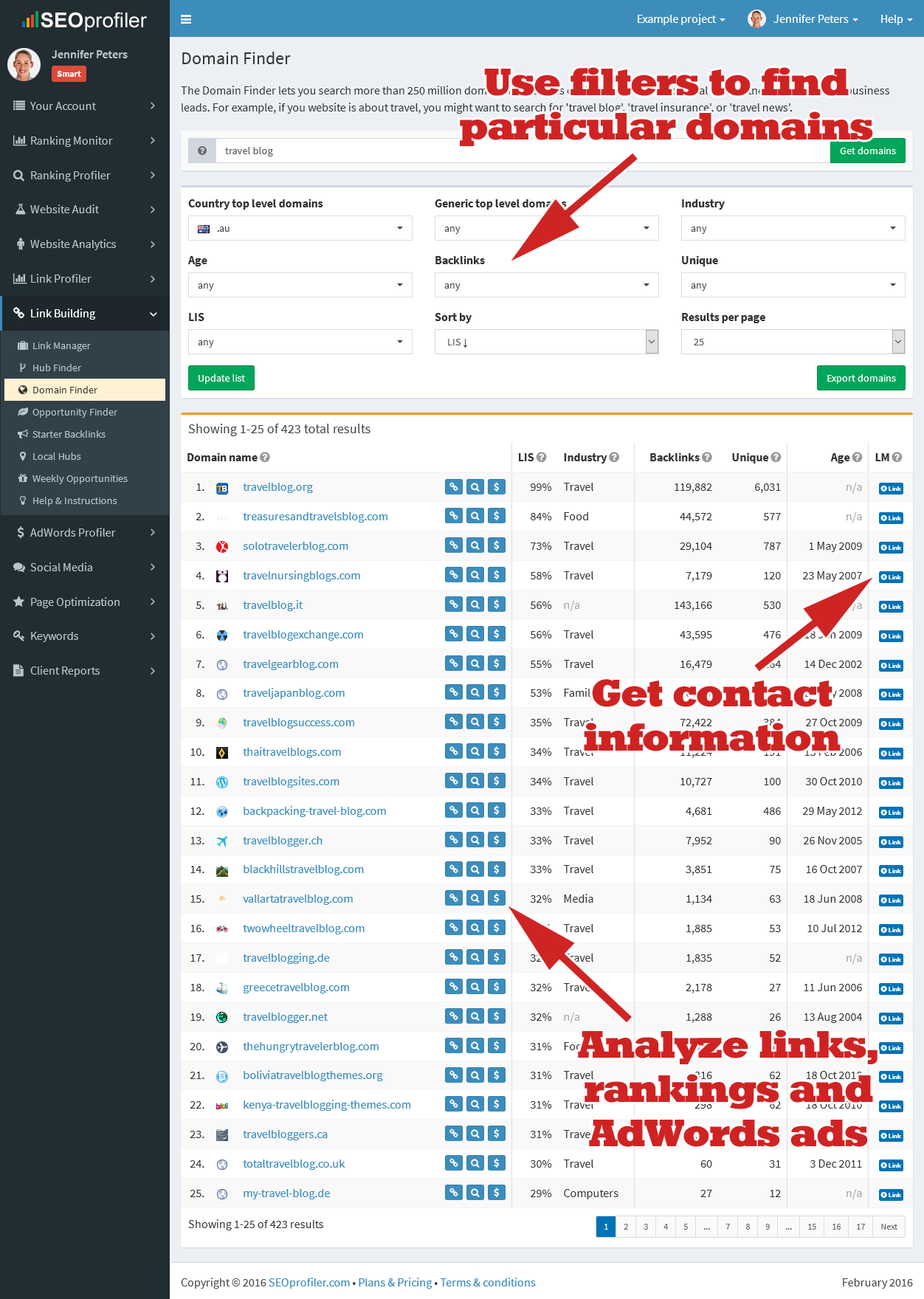Viewport: 924px width, 1299px height.
Task: Click the LM Link badge for my-travel-blog.de
Action: (x=891, y=1194)
